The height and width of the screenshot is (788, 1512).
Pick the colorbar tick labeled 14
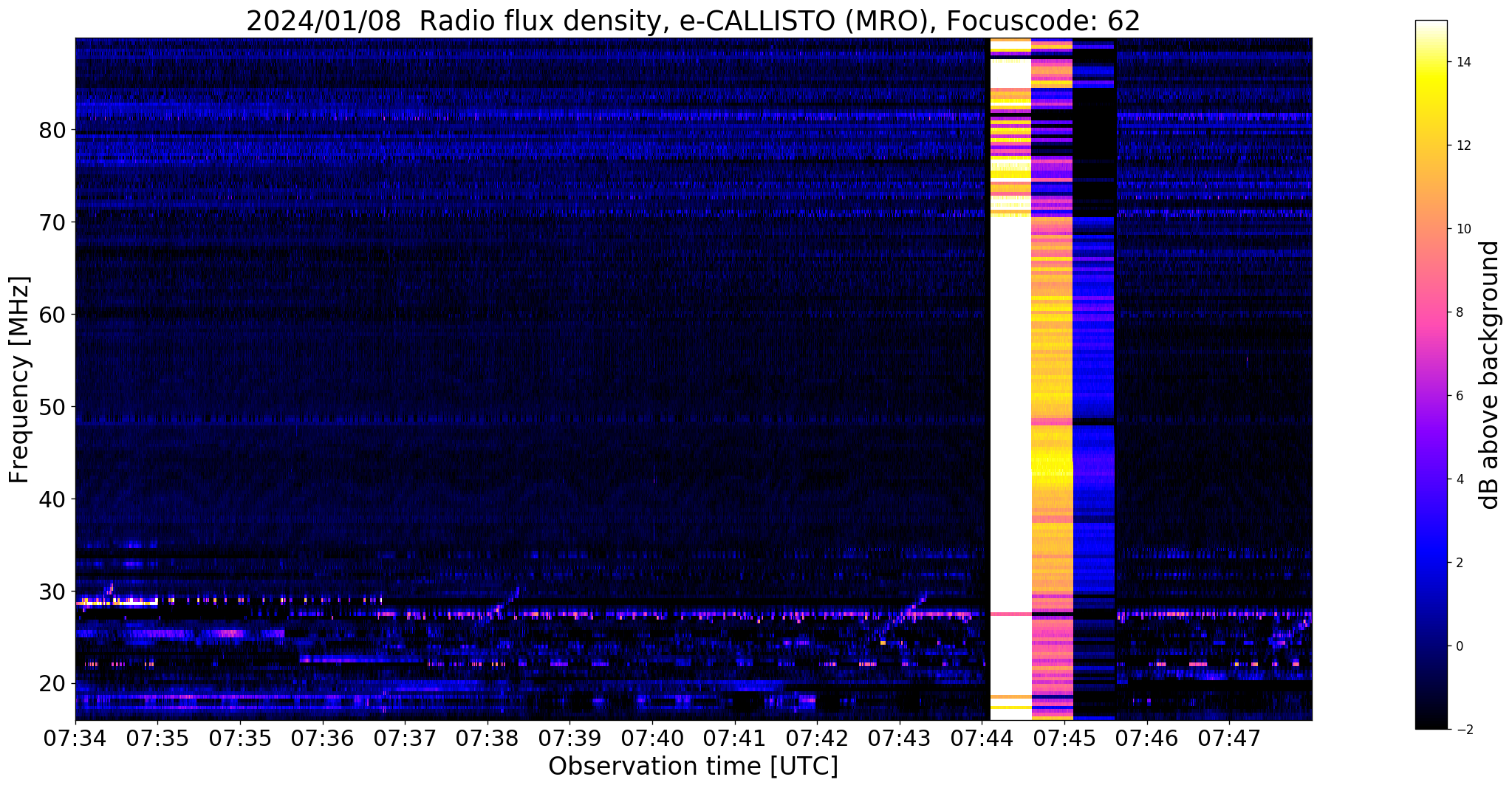click(1463, 62)
